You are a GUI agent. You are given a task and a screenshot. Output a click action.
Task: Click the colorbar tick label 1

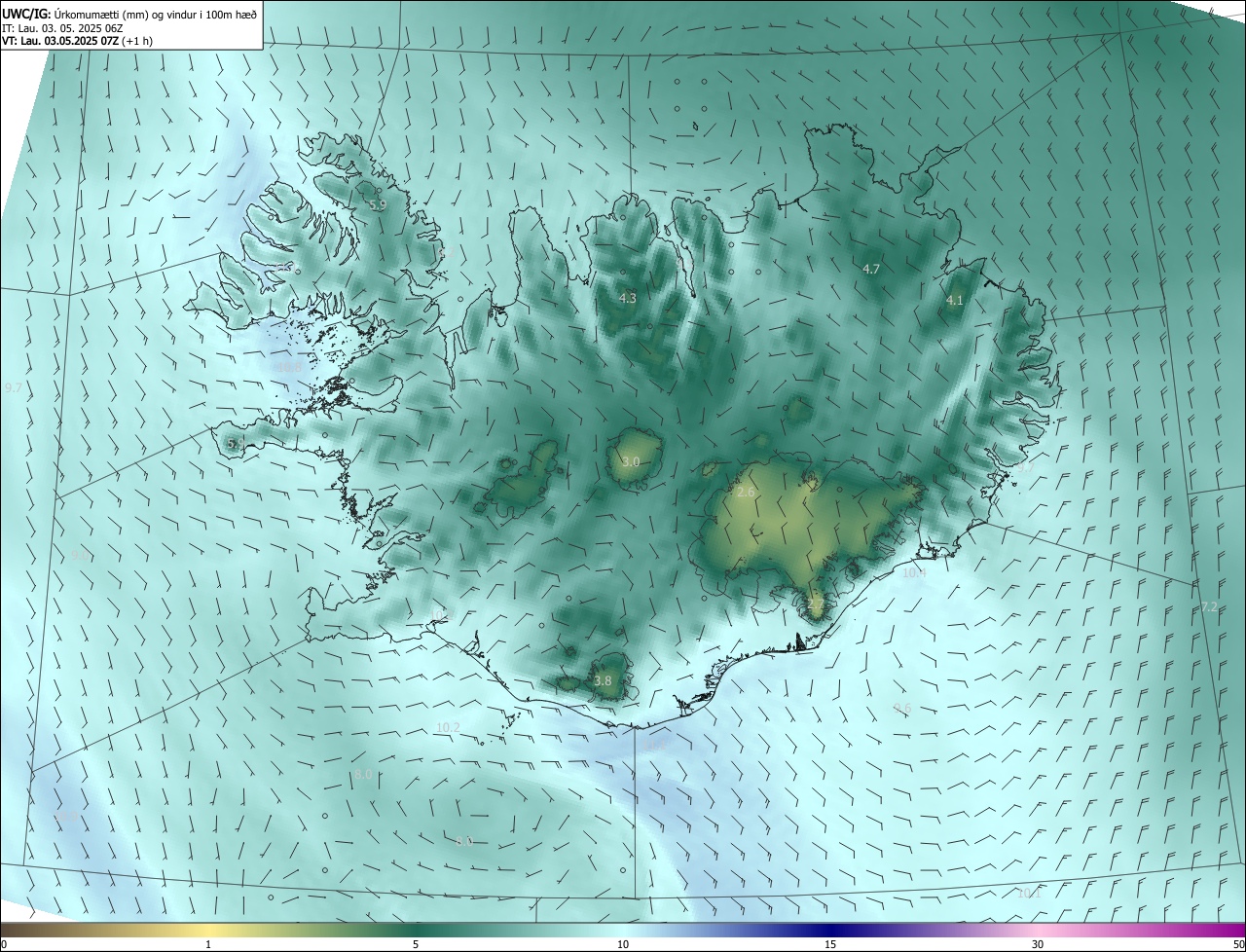point(208,944)
